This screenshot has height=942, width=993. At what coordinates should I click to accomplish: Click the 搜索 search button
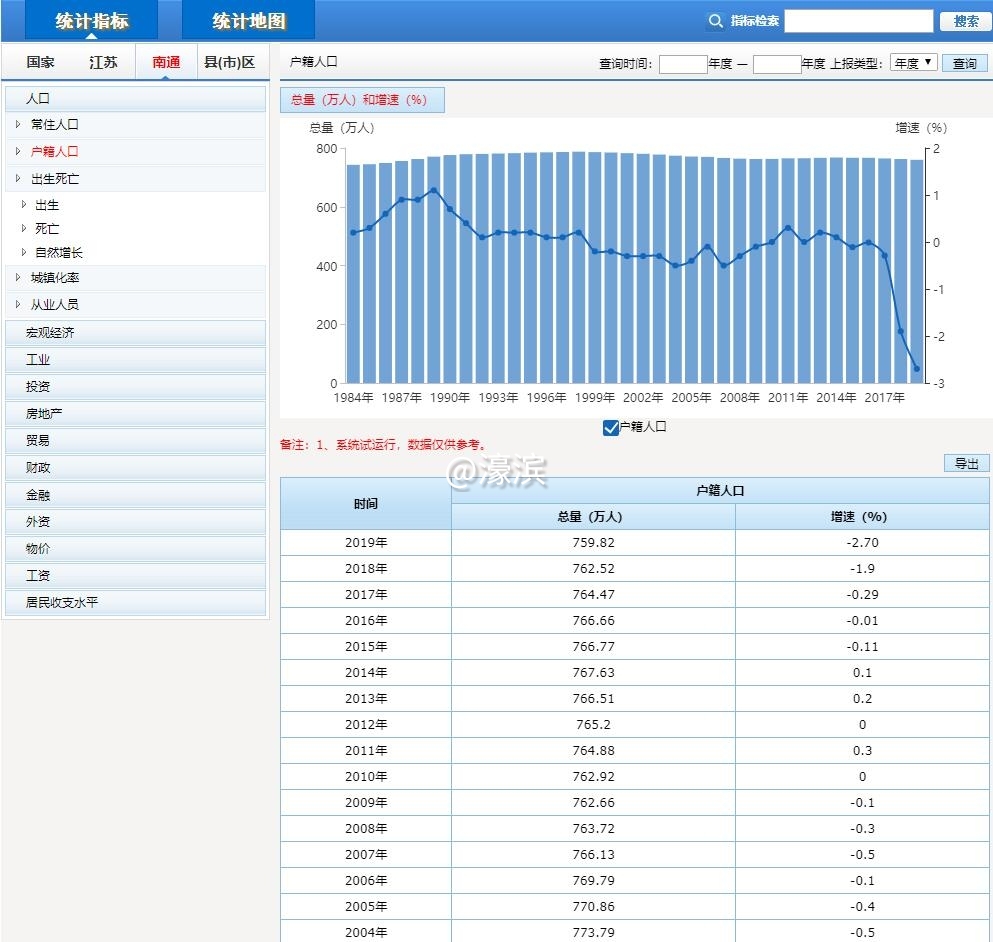pos(963,20)
